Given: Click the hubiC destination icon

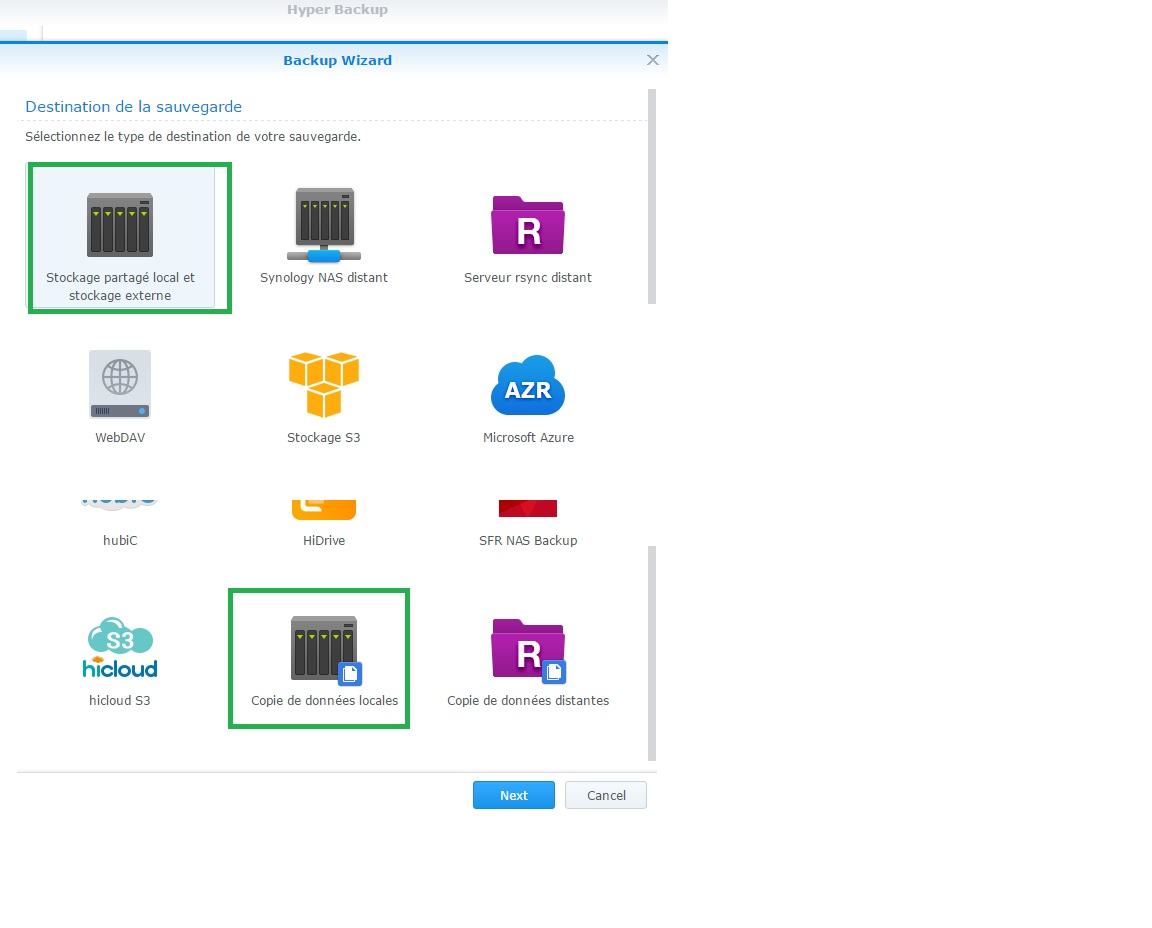Looking at the screenshot, I should (120, 505).
